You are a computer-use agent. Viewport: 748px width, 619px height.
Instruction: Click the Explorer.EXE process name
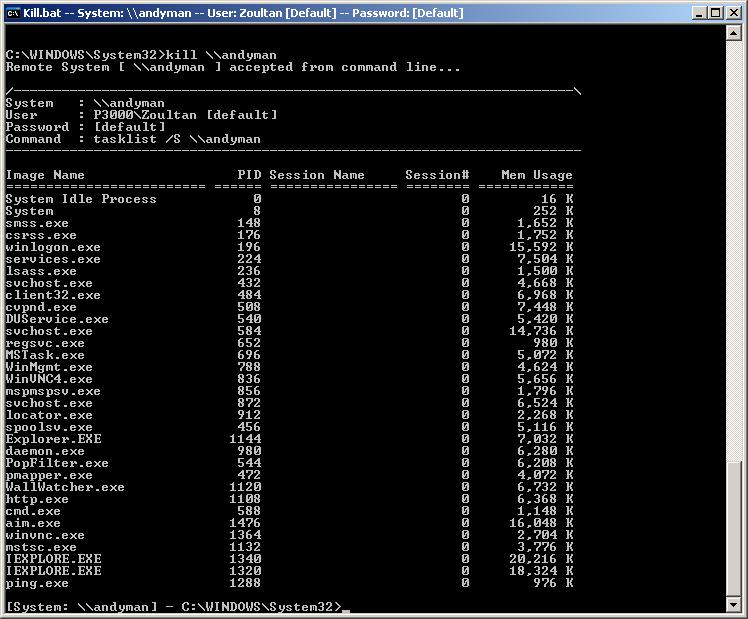point(54,439)
